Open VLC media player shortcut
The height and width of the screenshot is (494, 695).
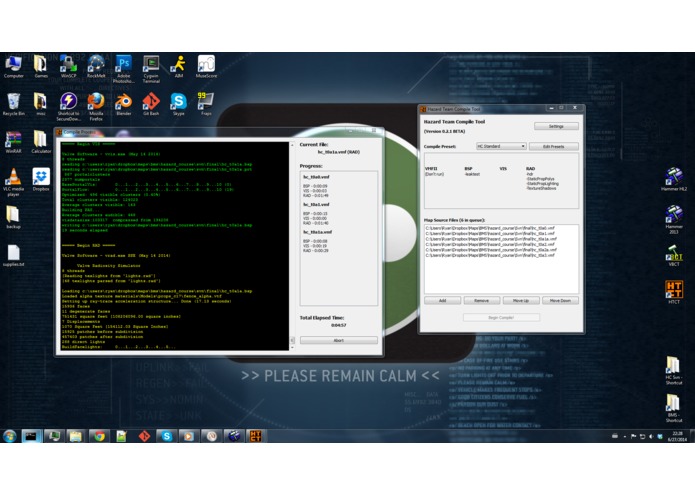tap(13, 182)
